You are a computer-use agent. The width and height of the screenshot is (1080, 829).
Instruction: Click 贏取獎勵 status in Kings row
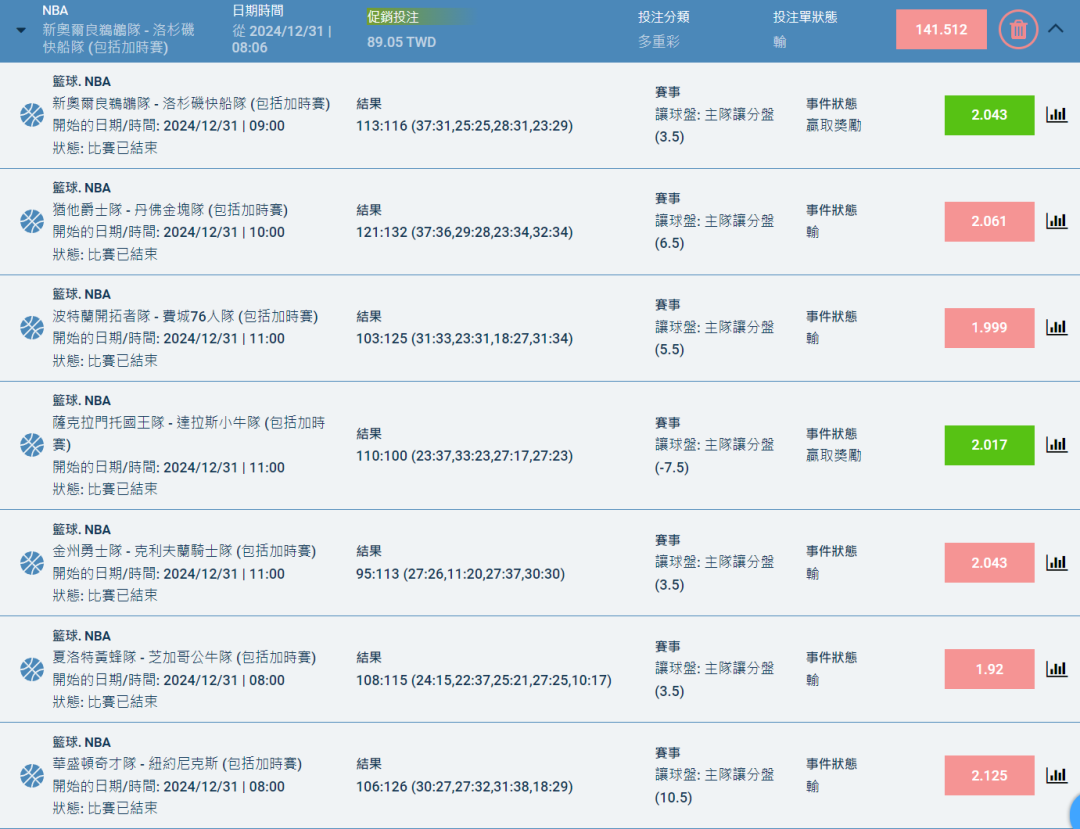[x=833, y=456]
